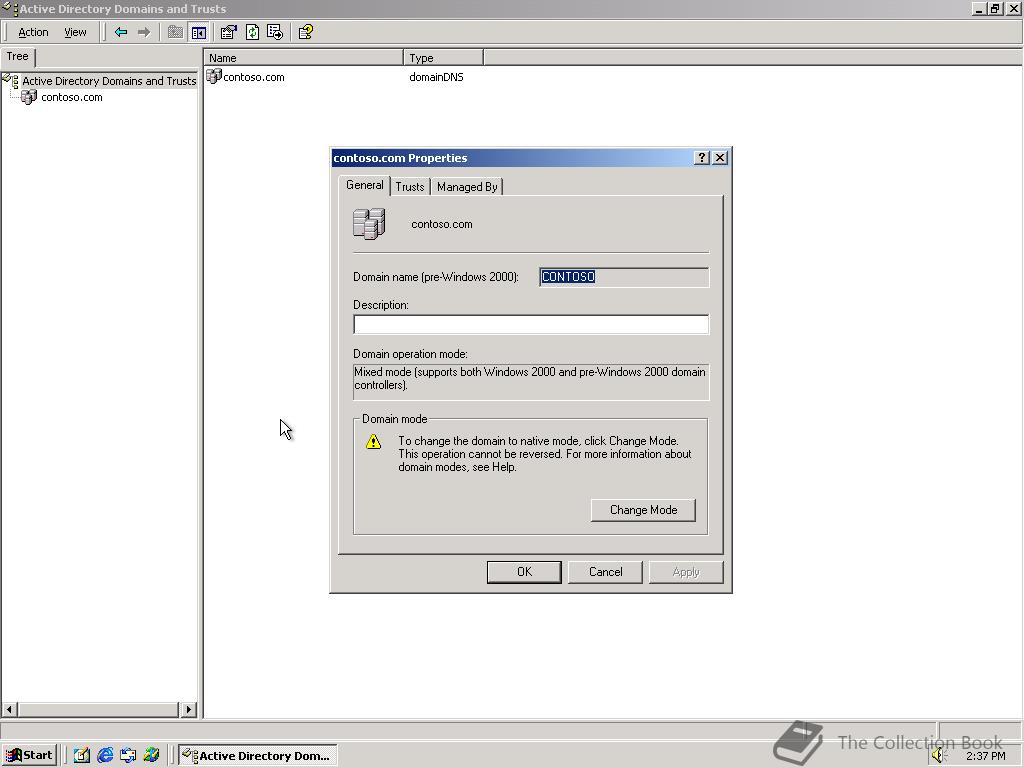This screenshot has height=768, width=1024.
Task: Click the Description text field
Action: click(x=530, y=325)
